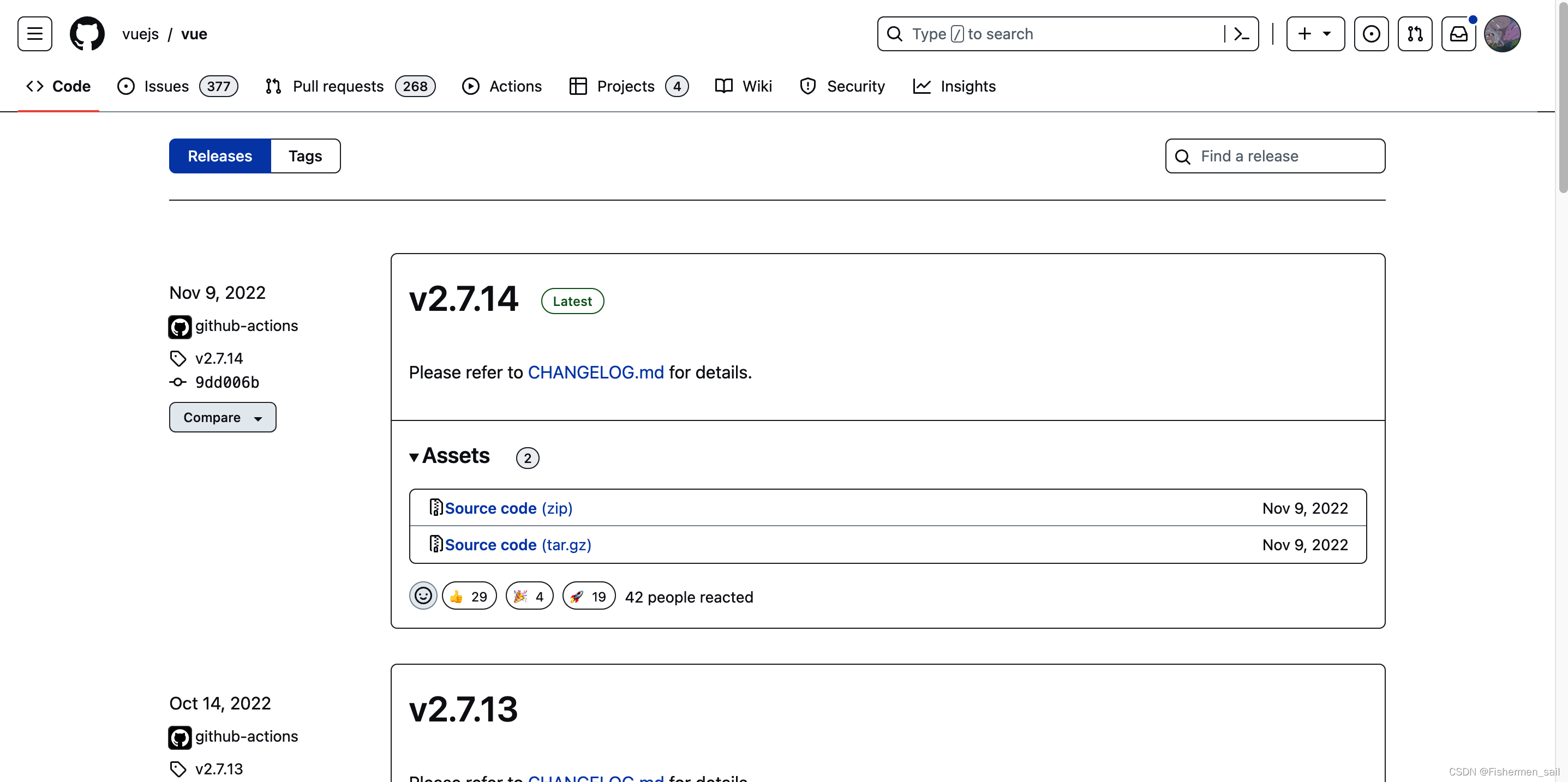This screenshot has height=782, width=1568.
Task: Click the tag icon beside v2.7.13
Action: coord(178,769)
